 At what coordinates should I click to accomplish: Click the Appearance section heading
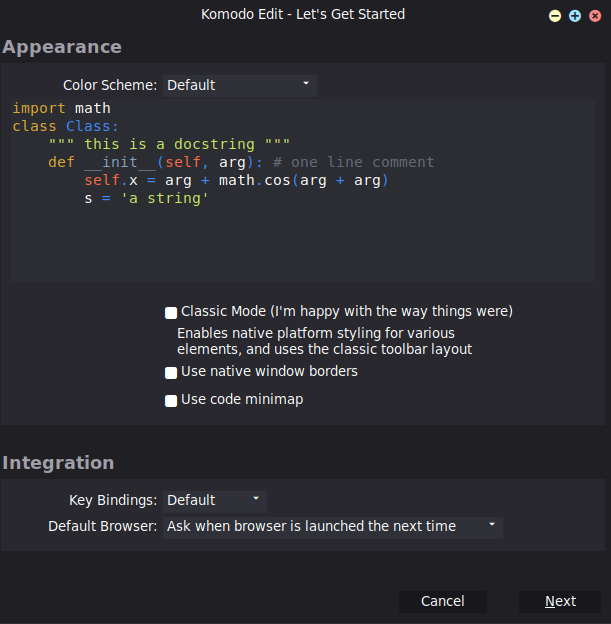tap(62, 47)
